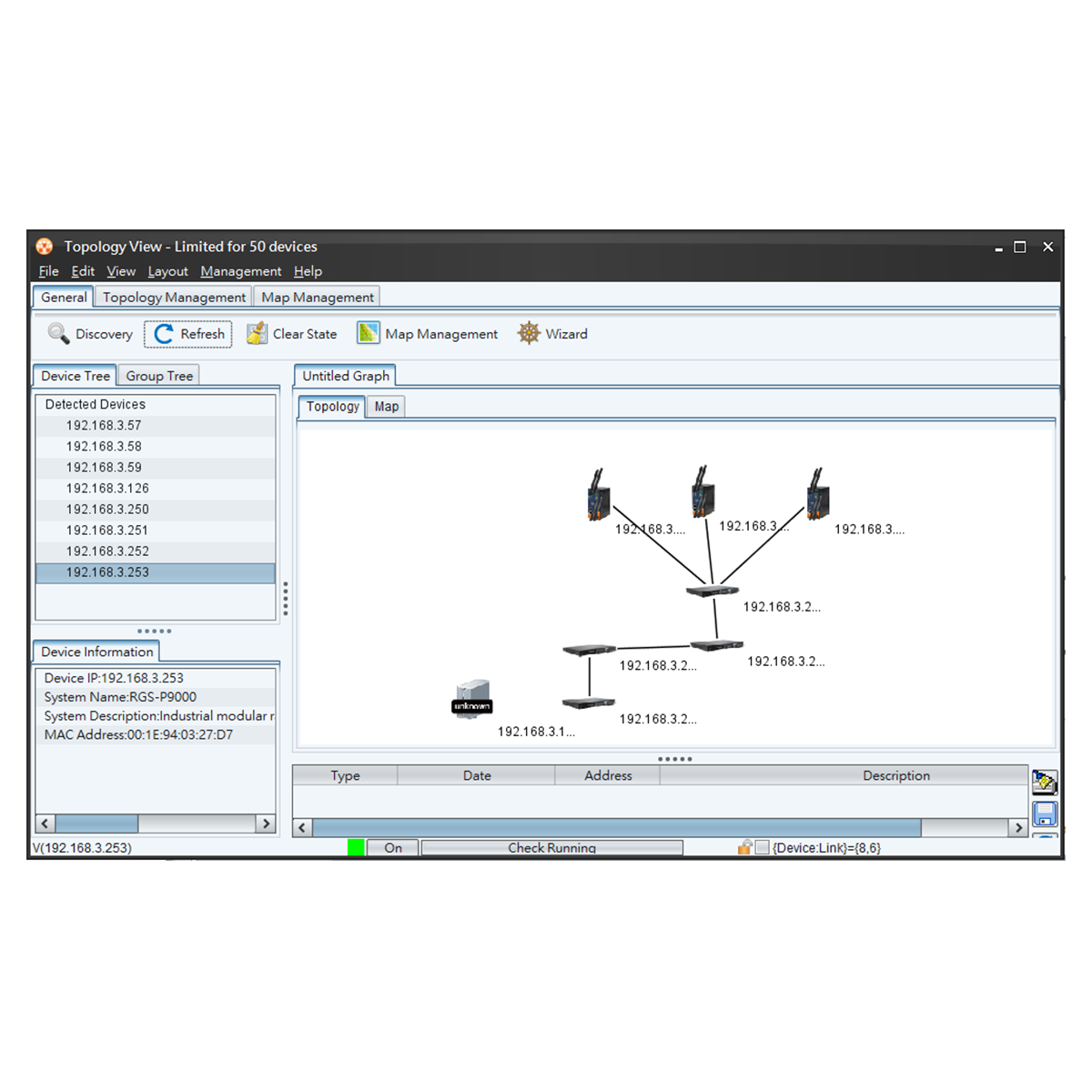The image size is (1092, 1092).
Task: Click the padlock icon in status bar
Action: click(744, 848)
